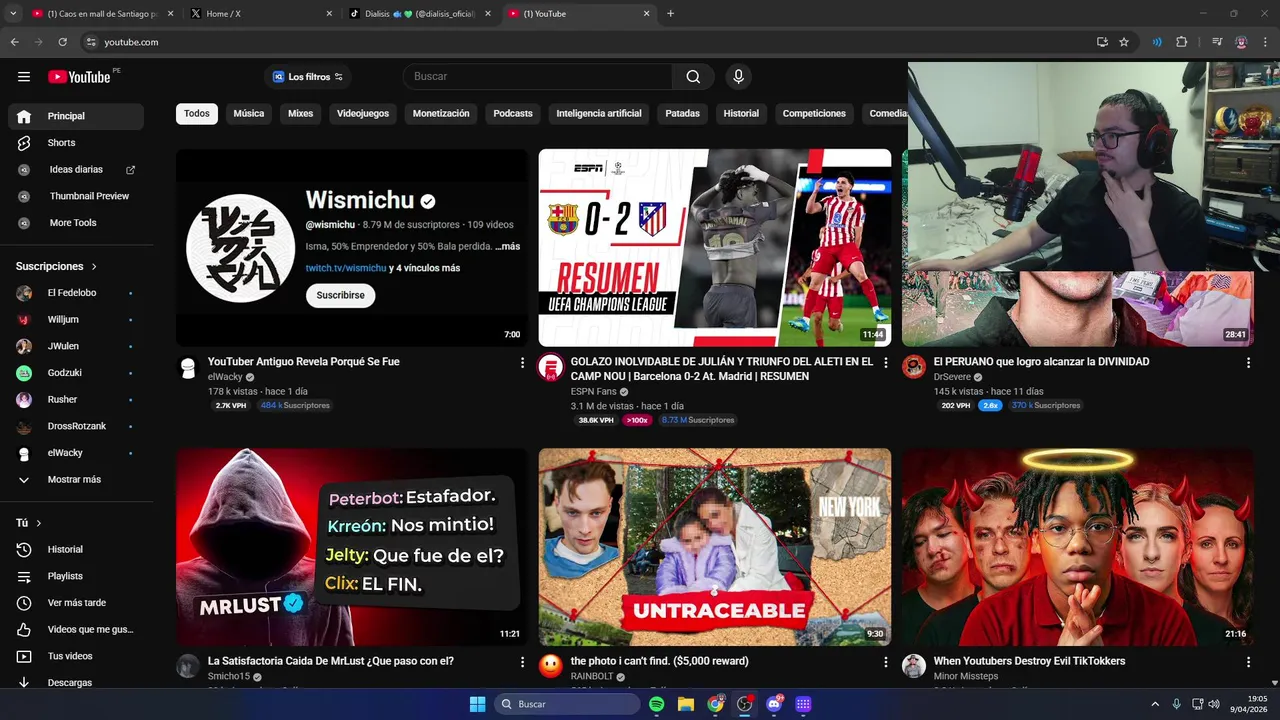Open options menu for MrLust video
The image size is (1280, 720).
pyautogui.click(x=522, y=662)
